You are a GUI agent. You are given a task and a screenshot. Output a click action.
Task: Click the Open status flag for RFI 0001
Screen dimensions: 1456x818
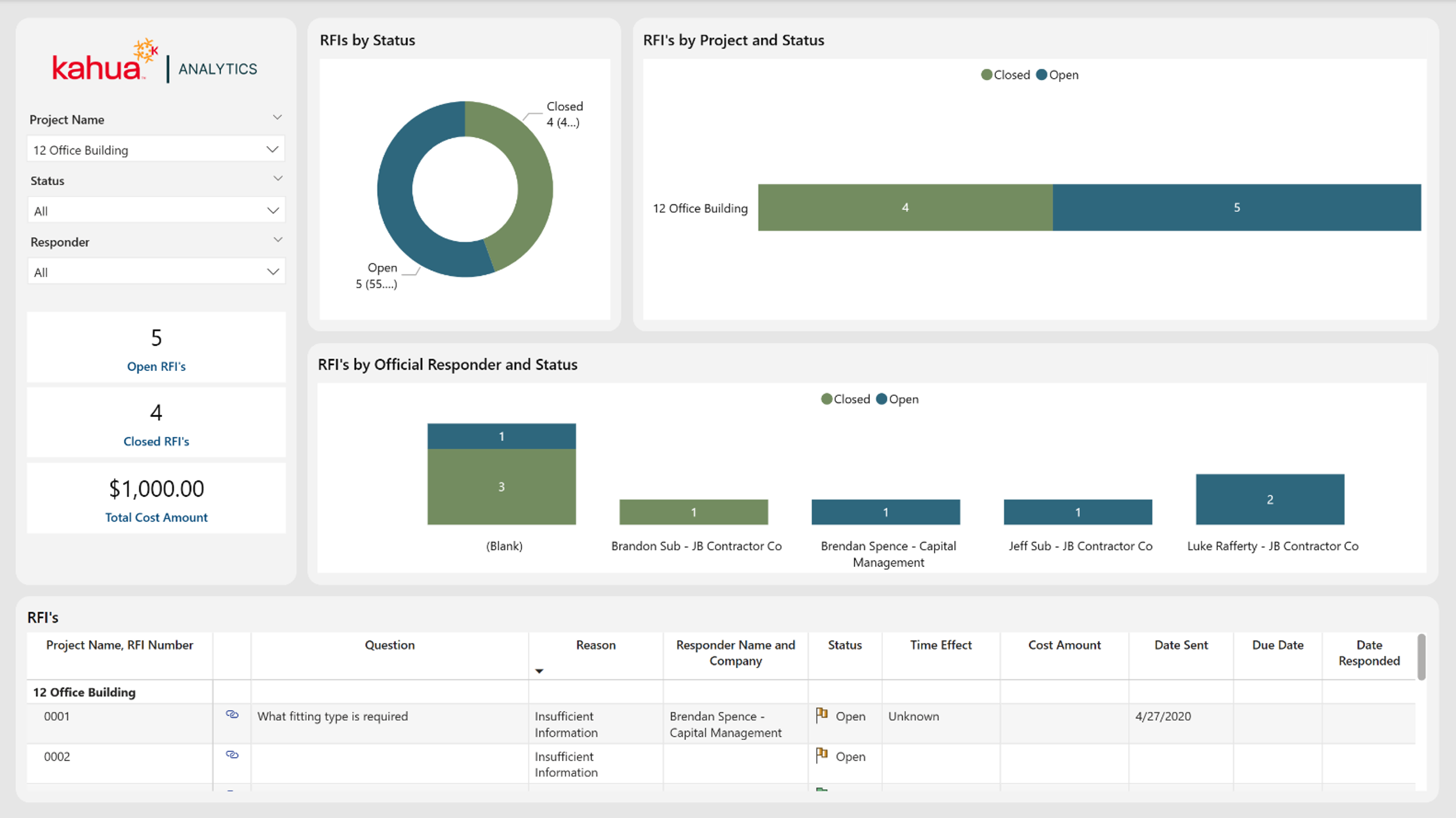822,716
